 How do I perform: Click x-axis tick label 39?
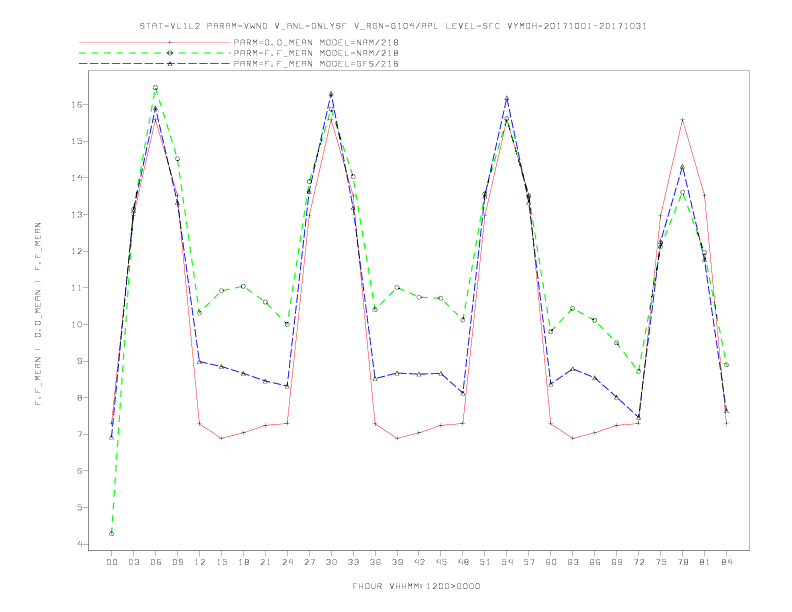pyautogui.click(x=397, y=562)
